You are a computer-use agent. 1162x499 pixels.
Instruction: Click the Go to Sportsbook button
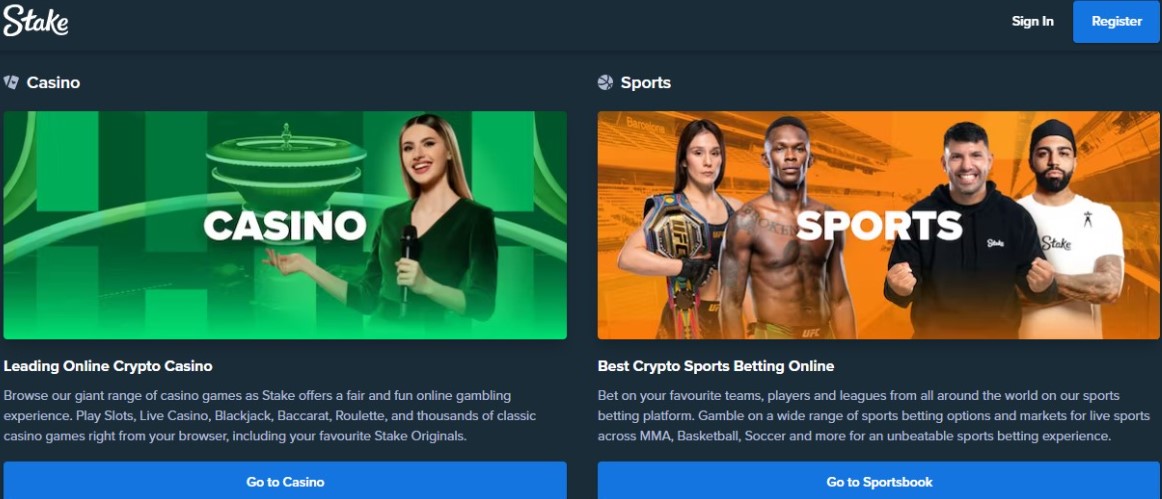pos(879,481)
